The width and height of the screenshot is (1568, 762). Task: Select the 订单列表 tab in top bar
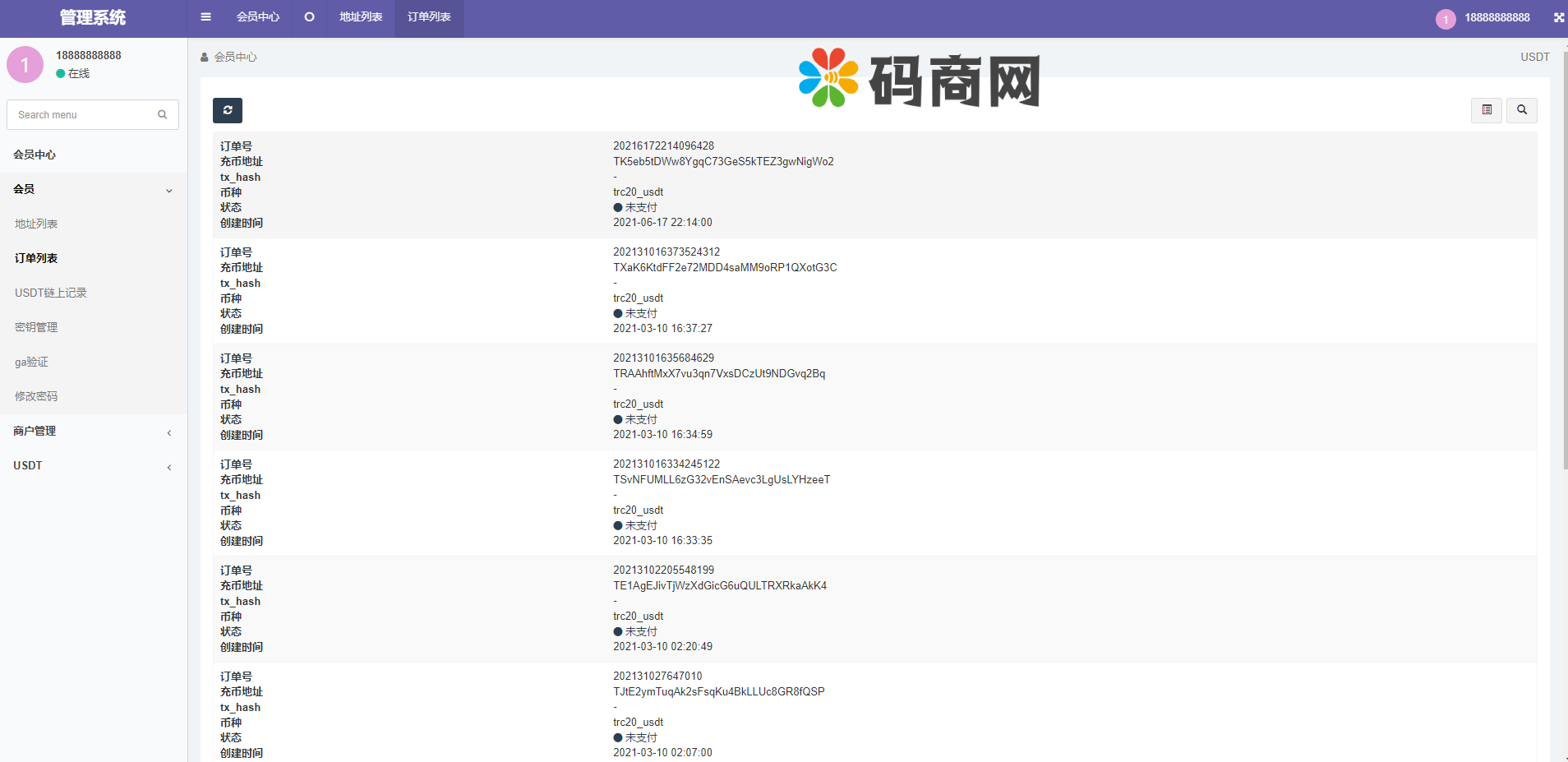(429, 17)
